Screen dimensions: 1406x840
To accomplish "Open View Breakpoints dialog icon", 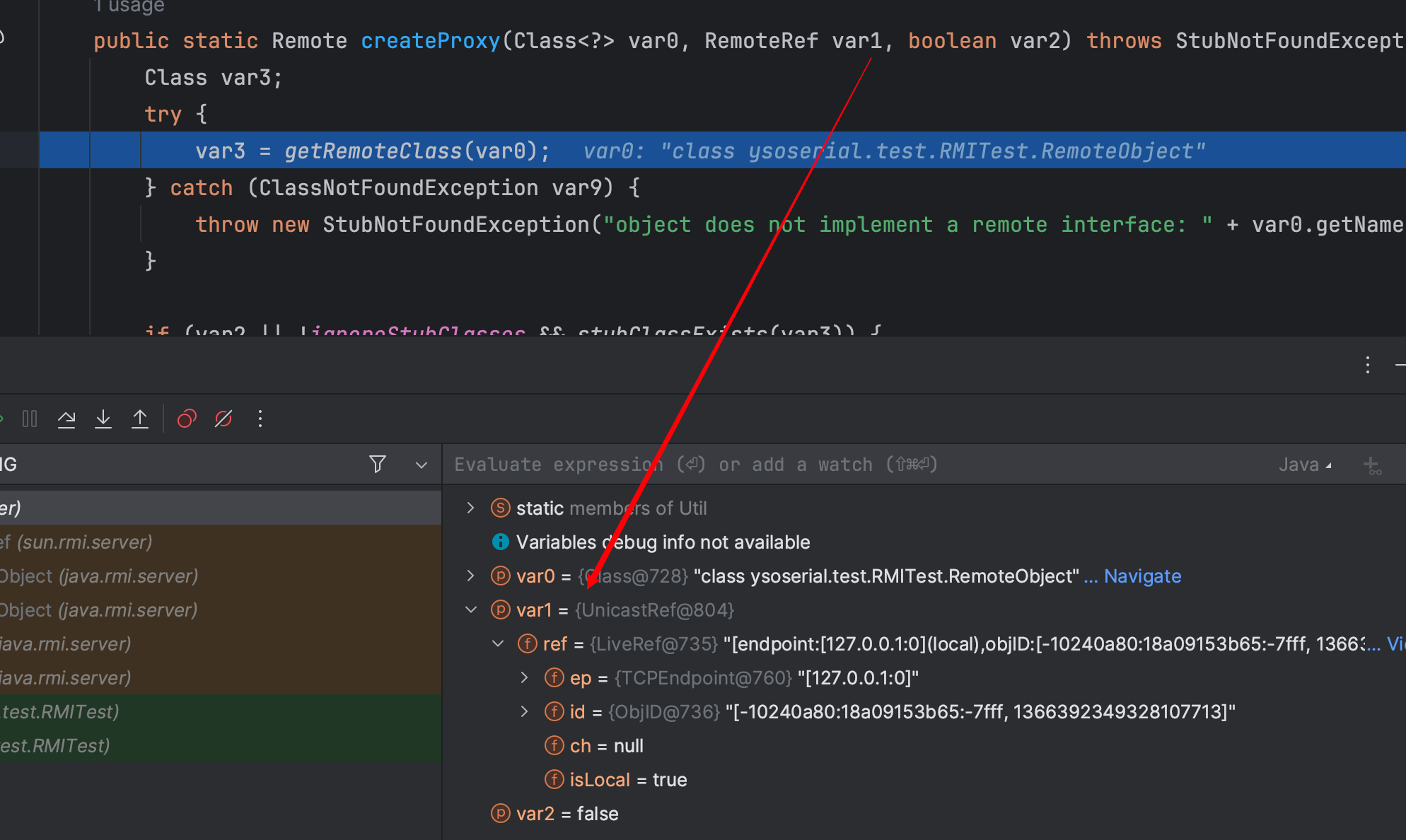I will [187, 419].
